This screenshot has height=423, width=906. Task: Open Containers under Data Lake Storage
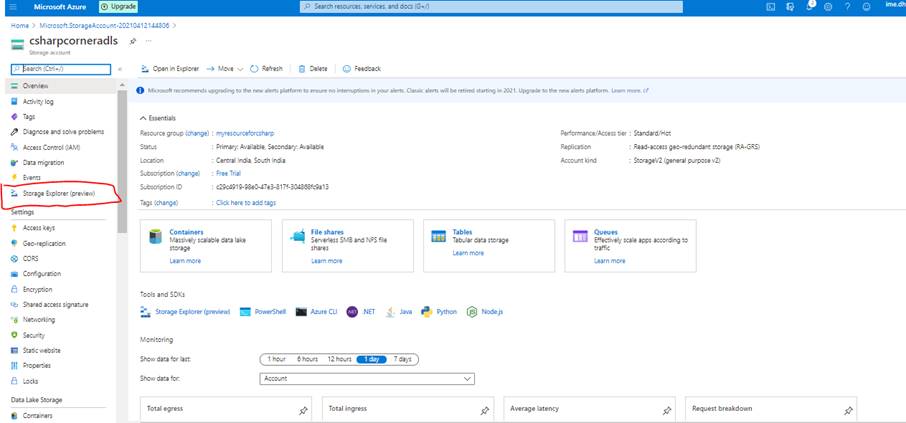pyautogui.click(x=37, y=415)
